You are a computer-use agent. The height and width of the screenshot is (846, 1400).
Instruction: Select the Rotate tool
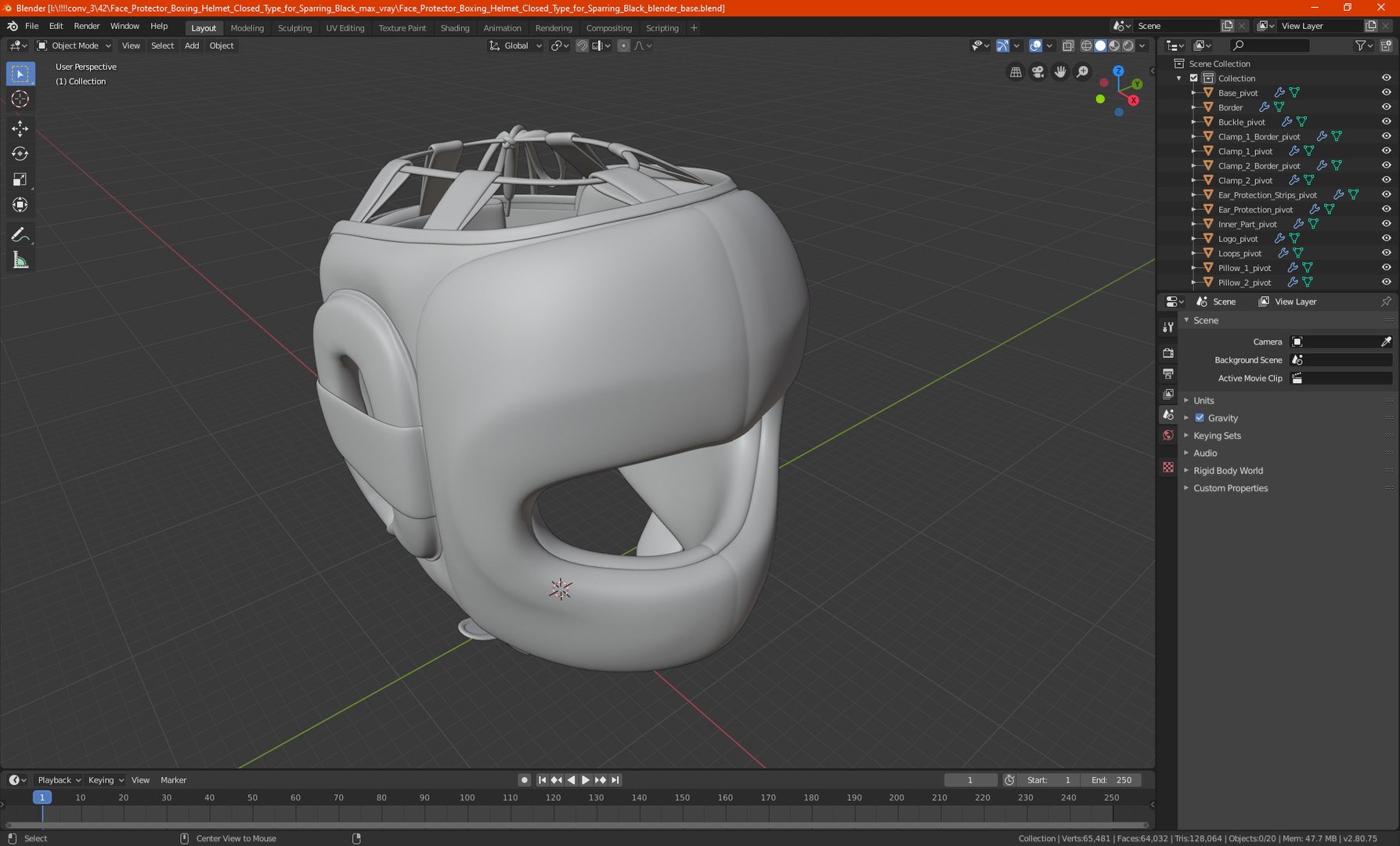20,154
